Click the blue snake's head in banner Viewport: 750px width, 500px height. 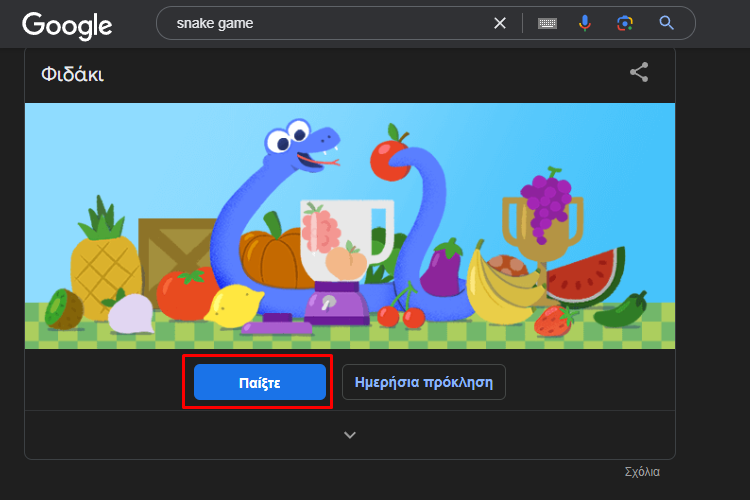300,145
